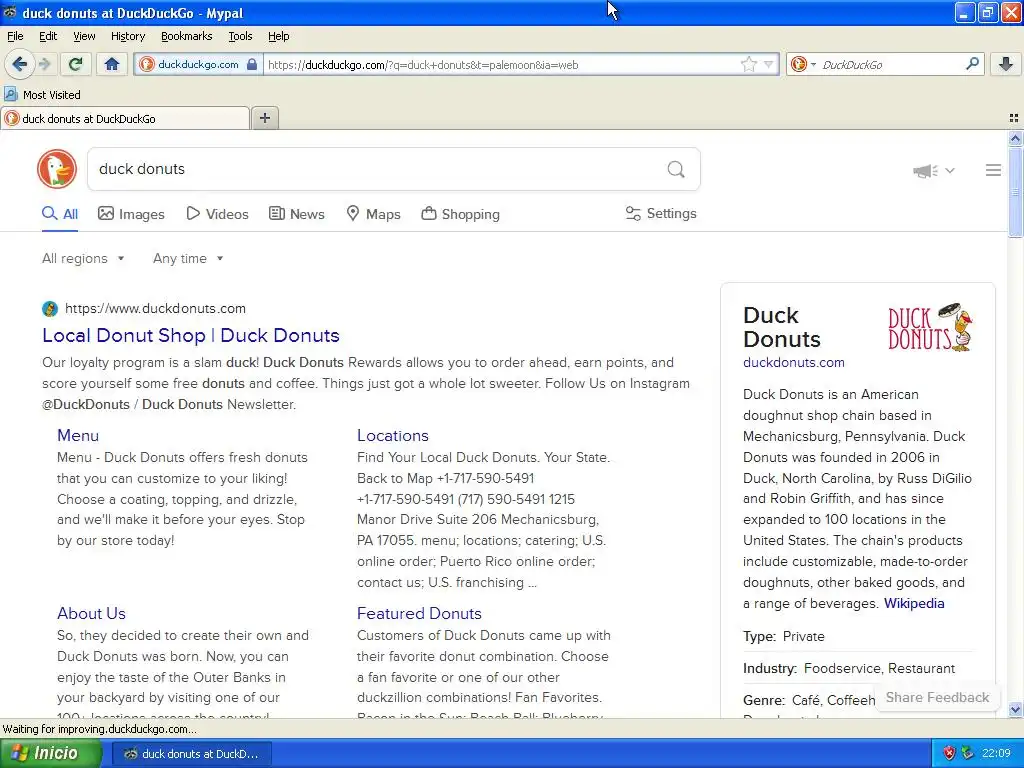Click the list all tabs icon
Viewport: 1024px width, 768px height.
1014,118
